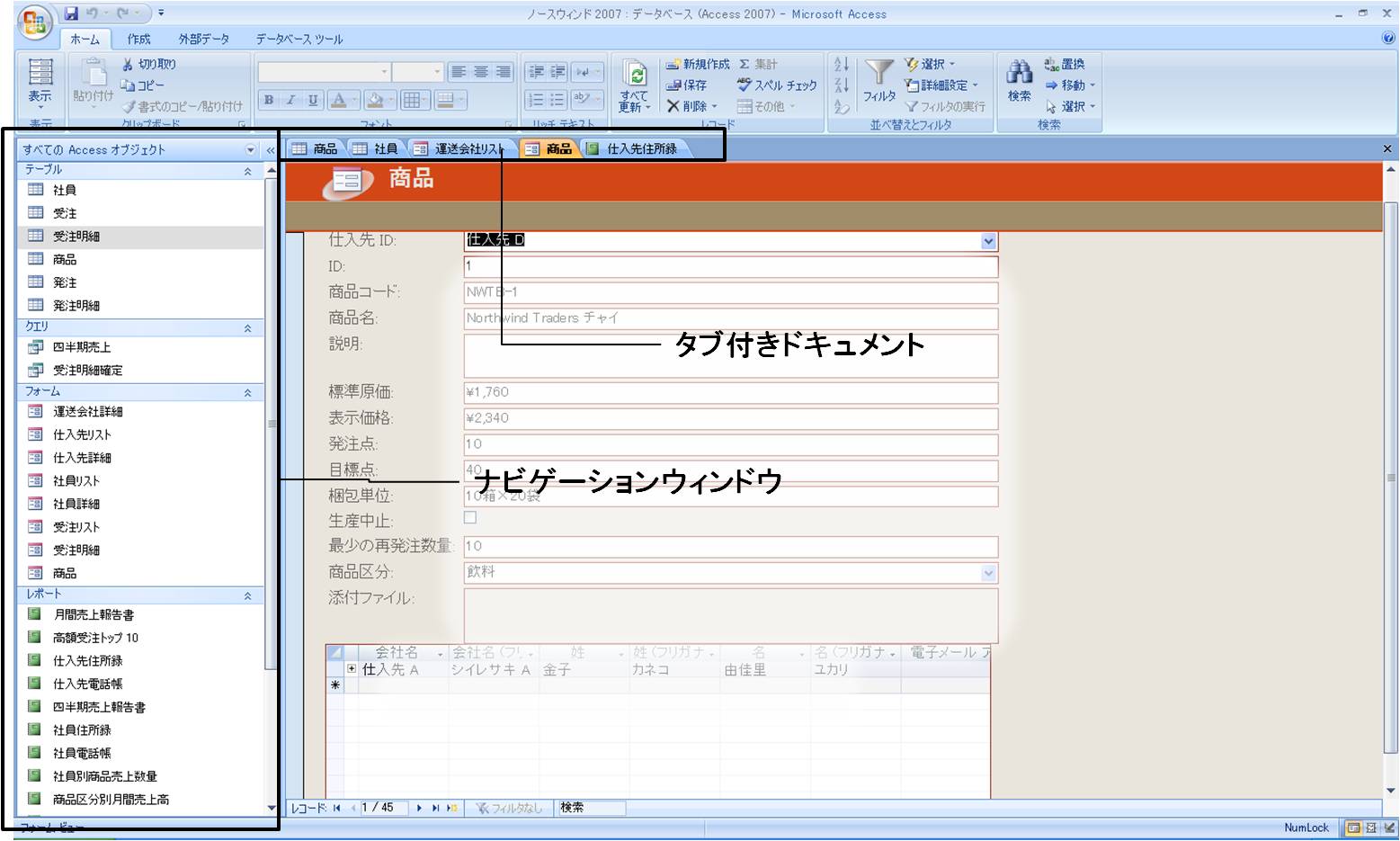The height and width of the screenshot is (841, 1400).
Task: Open font size combo box
Action: 418,72
